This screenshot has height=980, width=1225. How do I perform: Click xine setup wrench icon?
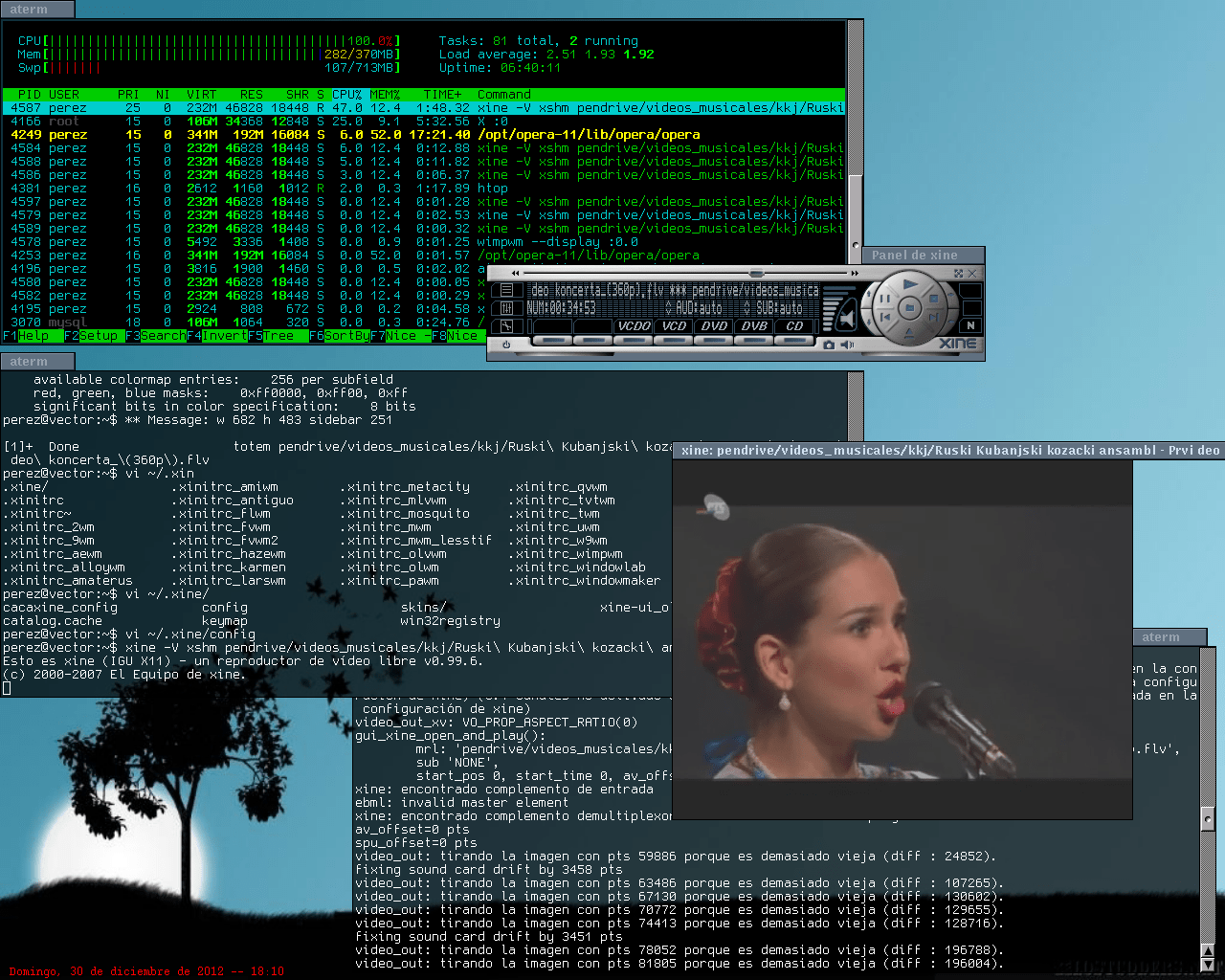coord(506,326)
